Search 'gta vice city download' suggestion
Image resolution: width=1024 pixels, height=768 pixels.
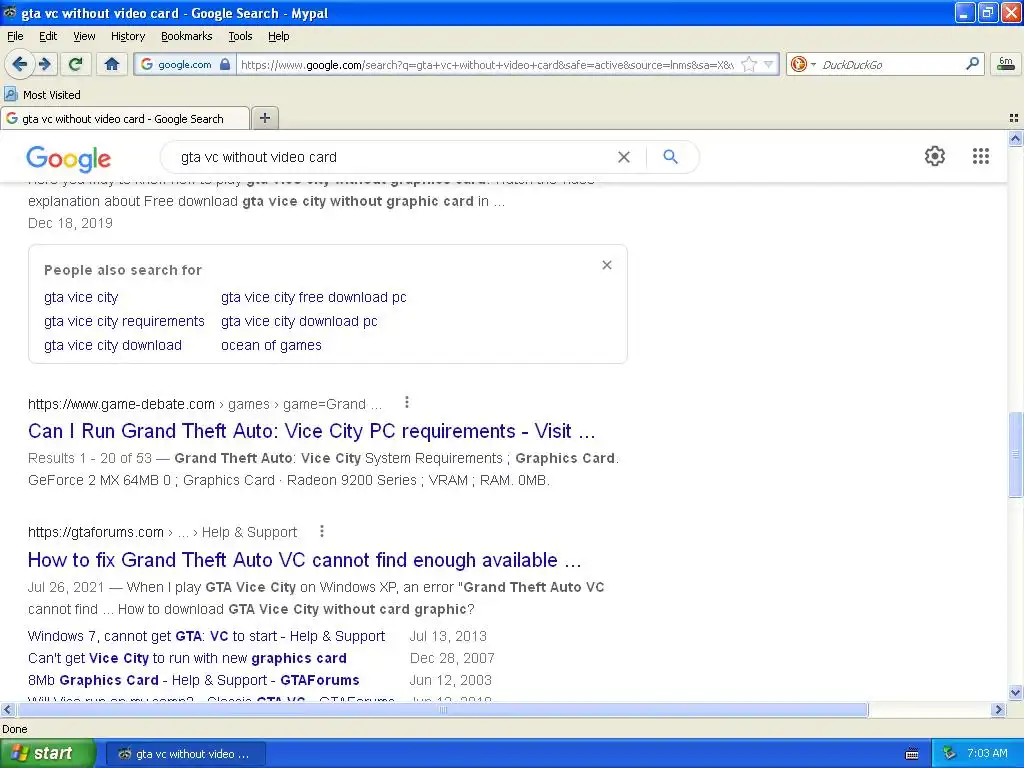pyautogui.click(x=113, y=345)
